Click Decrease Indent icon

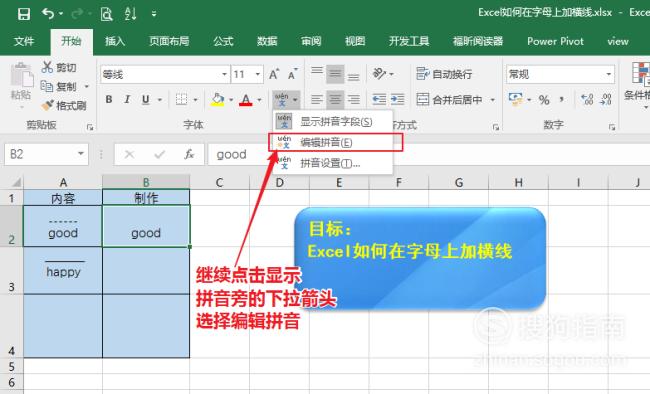click(379, 100)
